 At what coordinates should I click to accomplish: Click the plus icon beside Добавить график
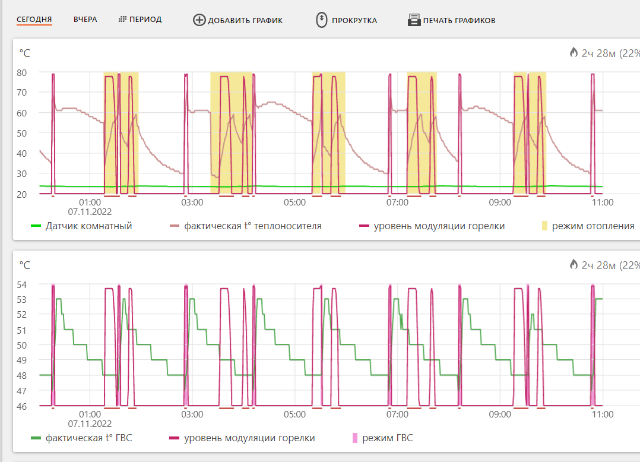(199, 20)
